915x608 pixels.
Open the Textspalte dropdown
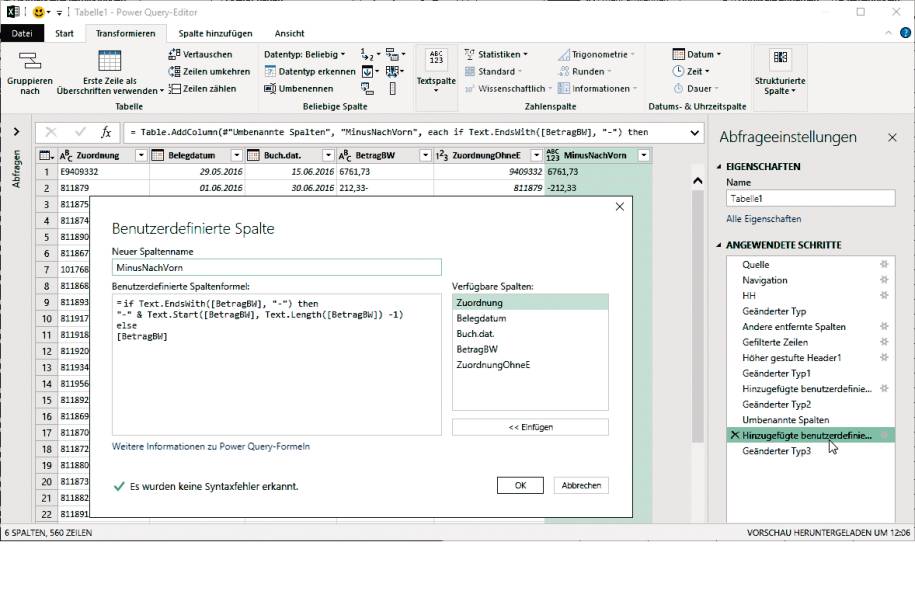click(x=436, y=71)
